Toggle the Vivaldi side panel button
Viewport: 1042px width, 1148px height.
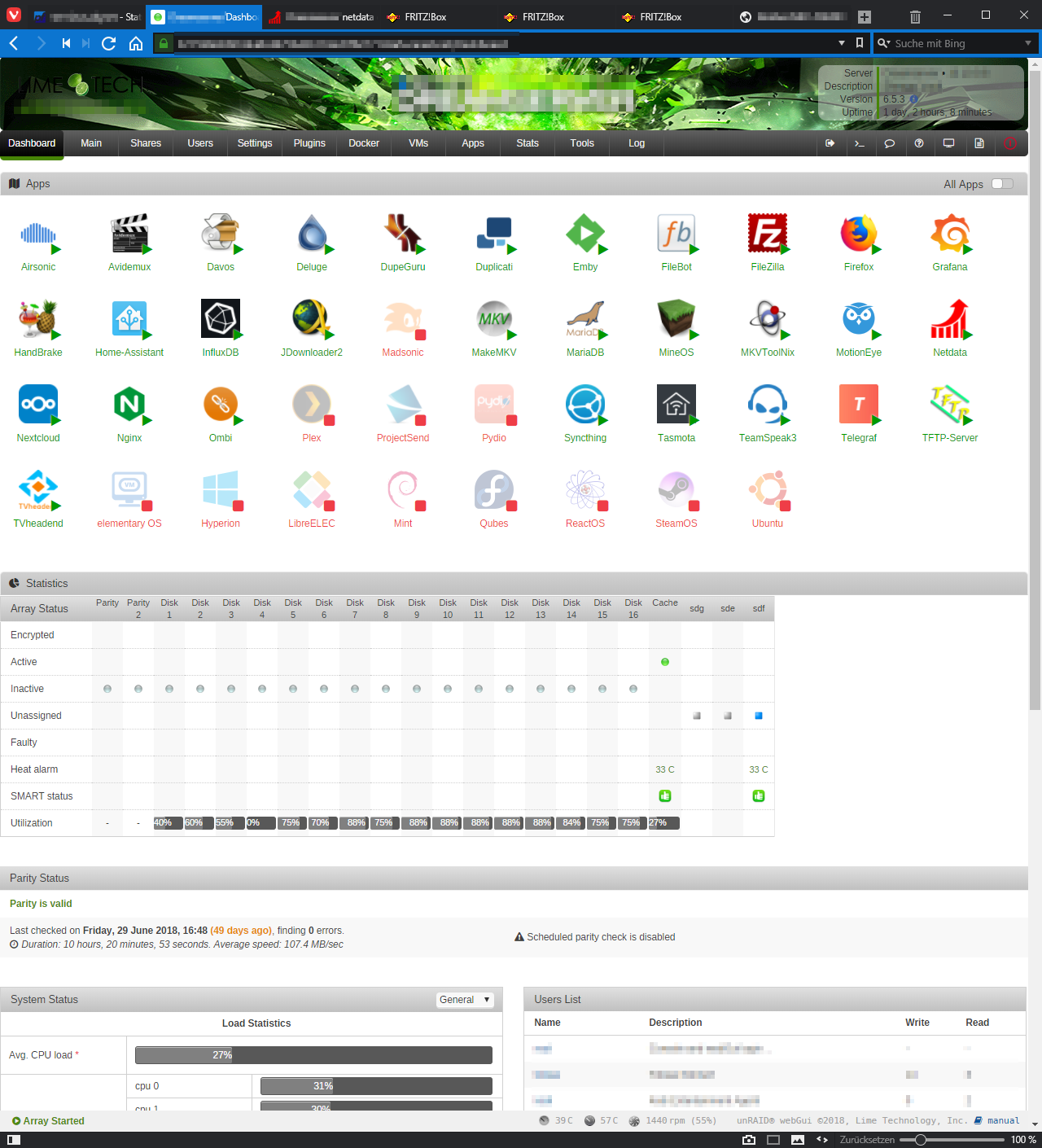(x=14, y=1140)
